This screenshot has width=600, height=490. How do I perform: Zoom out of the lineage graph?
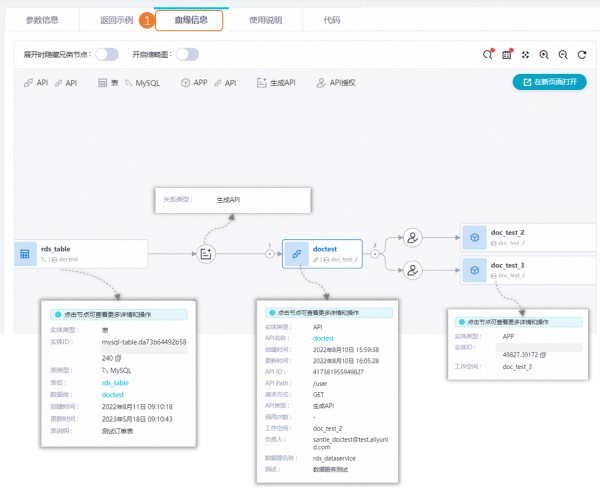point(564,55)
